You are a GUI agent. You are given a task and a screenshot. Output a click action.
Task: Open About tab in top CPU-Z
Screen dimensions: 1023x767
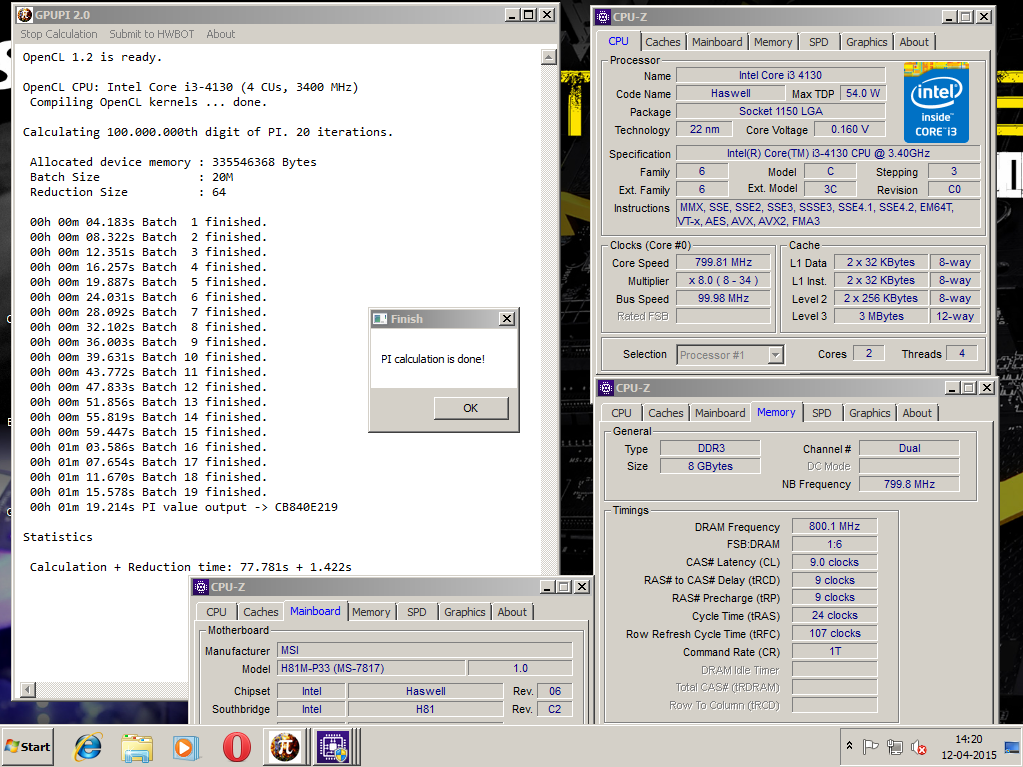point(914,42)
